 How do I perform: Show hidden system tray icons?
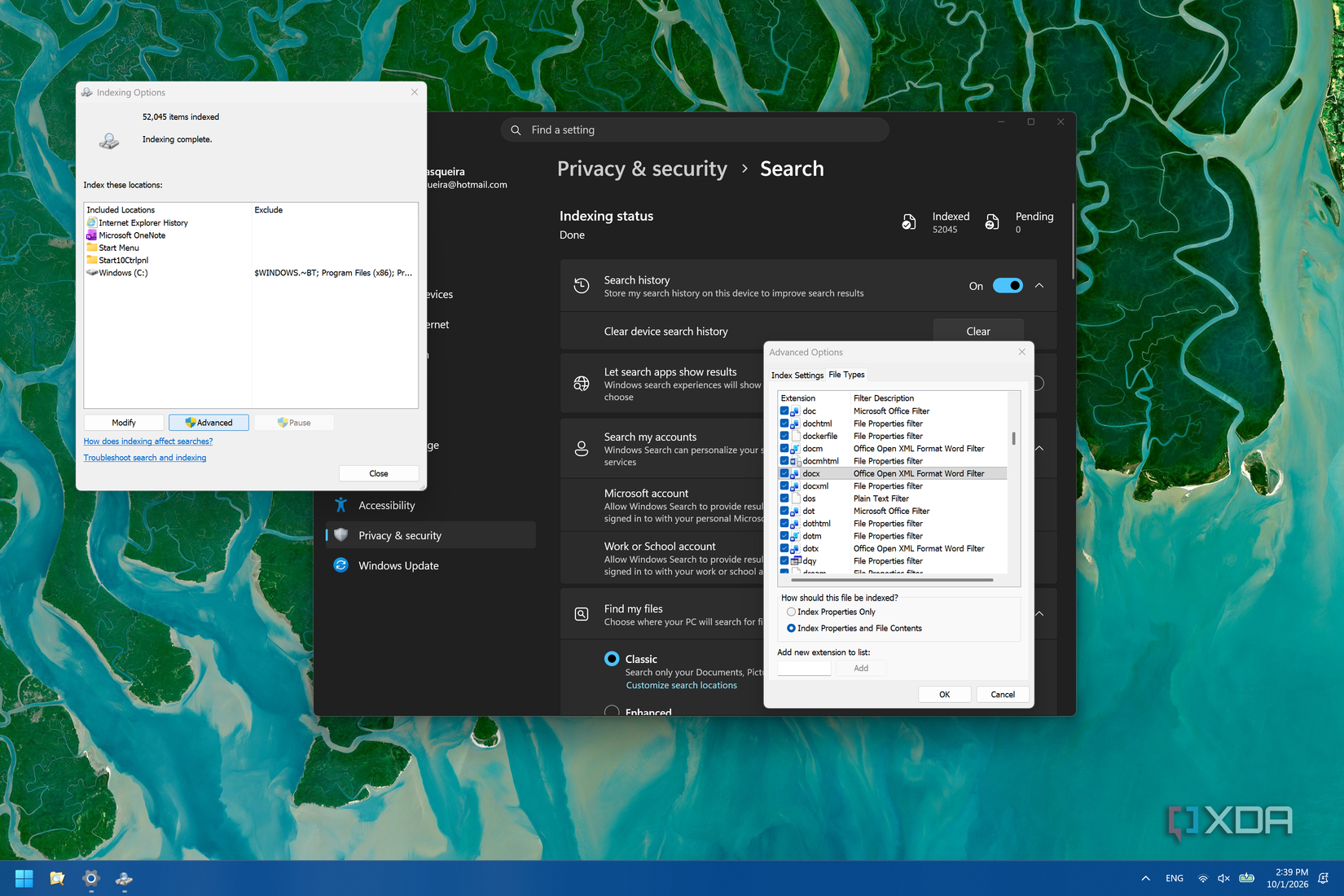(x=1146, y=878)
